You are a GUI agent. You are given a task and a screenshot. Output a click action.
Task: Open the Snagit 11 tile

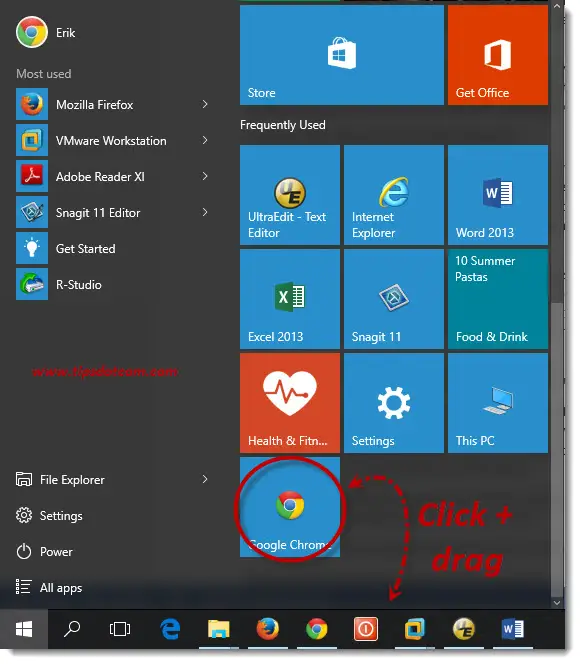(x=394, y=299)
